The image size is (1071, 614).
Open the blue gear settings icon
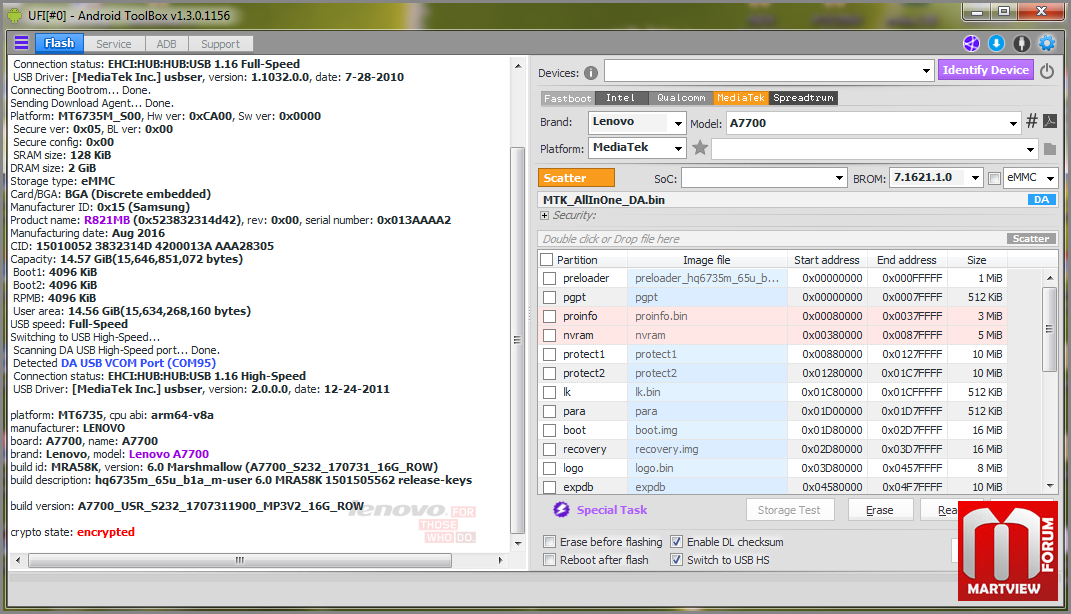(x=1046, y=44)
